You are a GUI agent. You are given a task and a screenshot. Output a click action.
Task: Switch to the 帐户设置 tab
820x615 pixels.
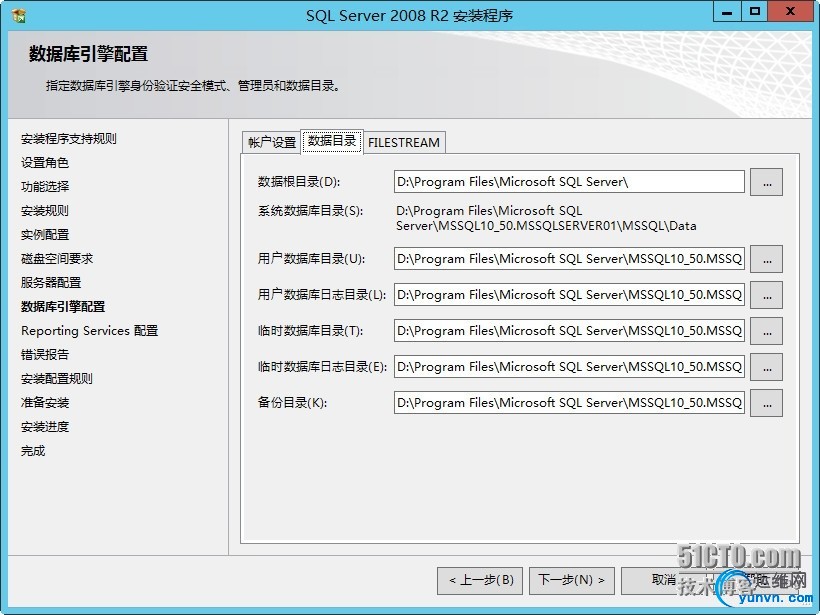(272, 142)
